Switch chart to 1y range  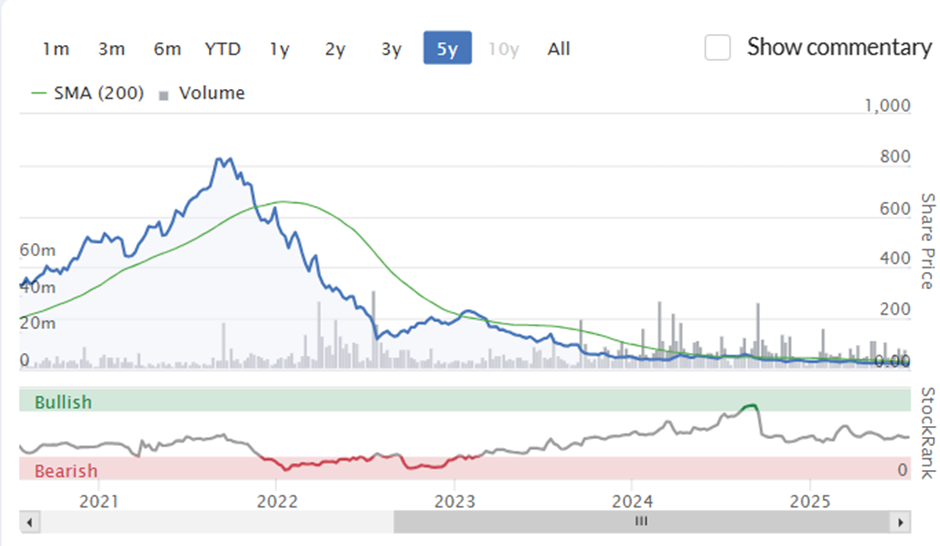pyautogui.click(x=279, y=48)
